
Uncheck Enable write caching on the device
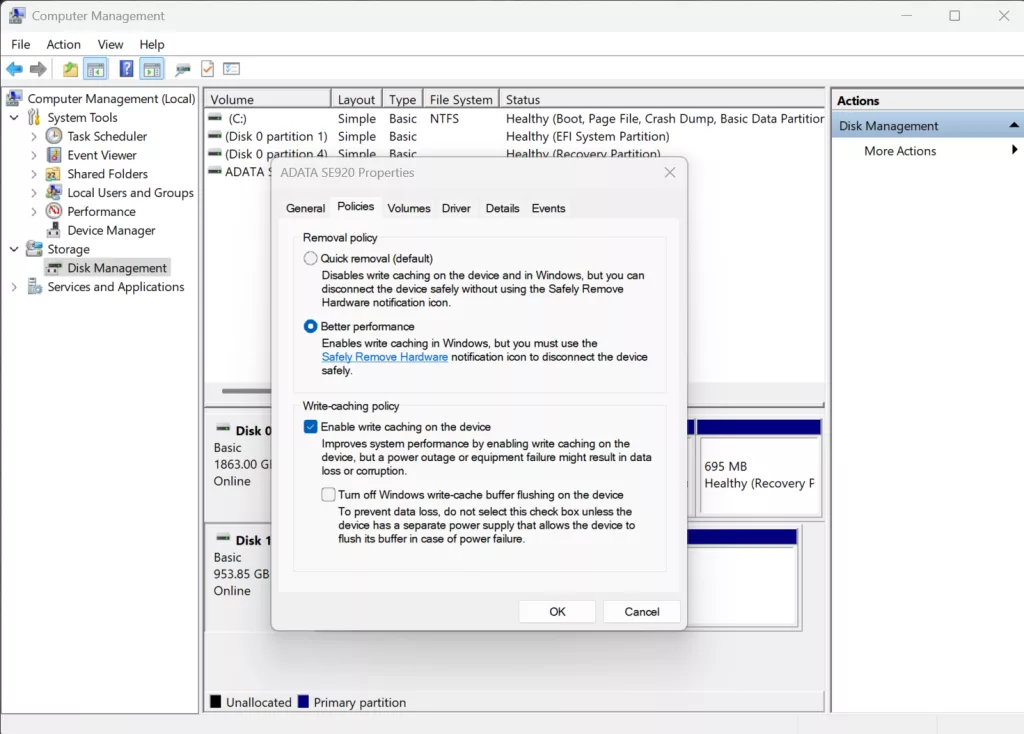click(311, 427)
